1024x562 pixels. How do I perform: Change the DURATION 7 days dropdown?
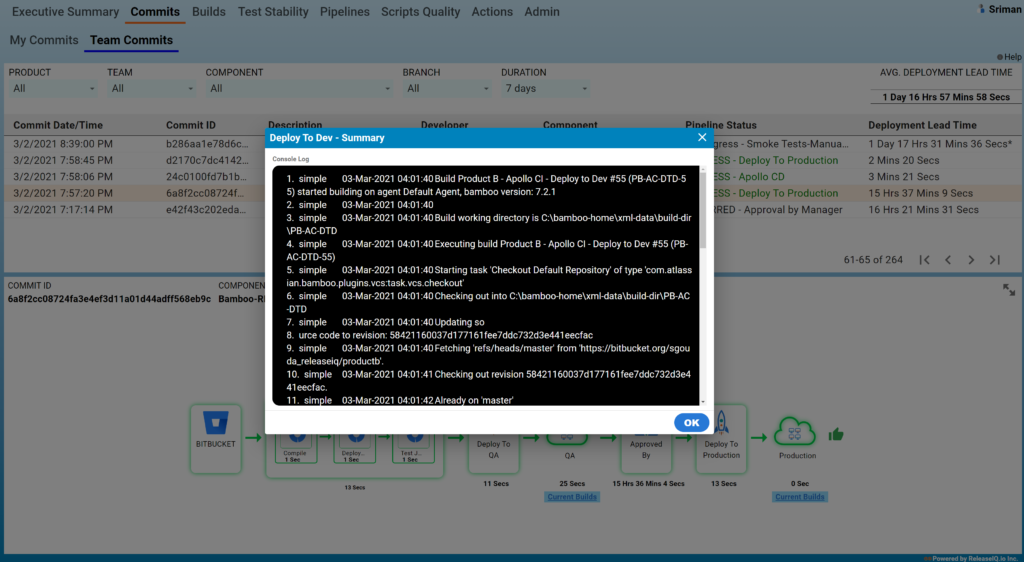546,88
